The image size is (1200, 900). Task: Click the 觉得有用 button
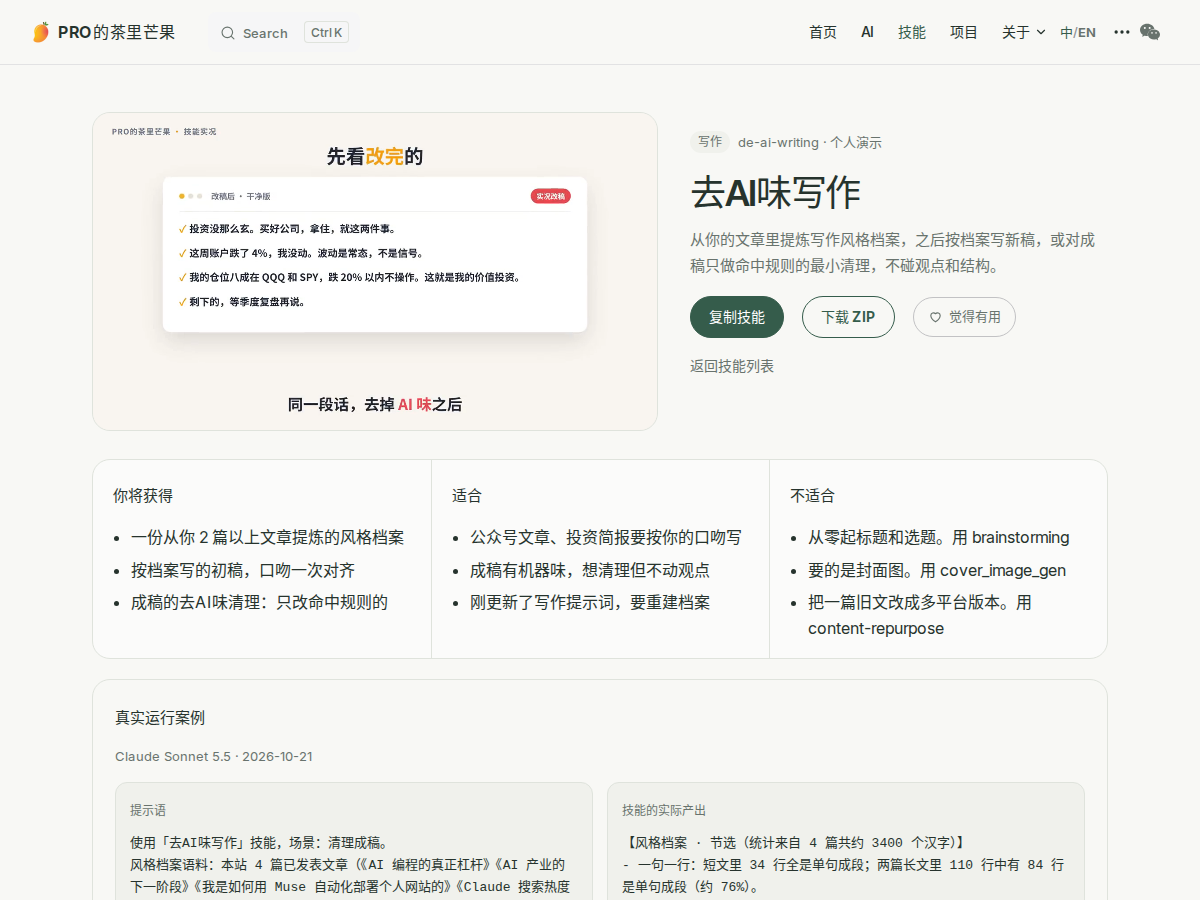point(964,317)
